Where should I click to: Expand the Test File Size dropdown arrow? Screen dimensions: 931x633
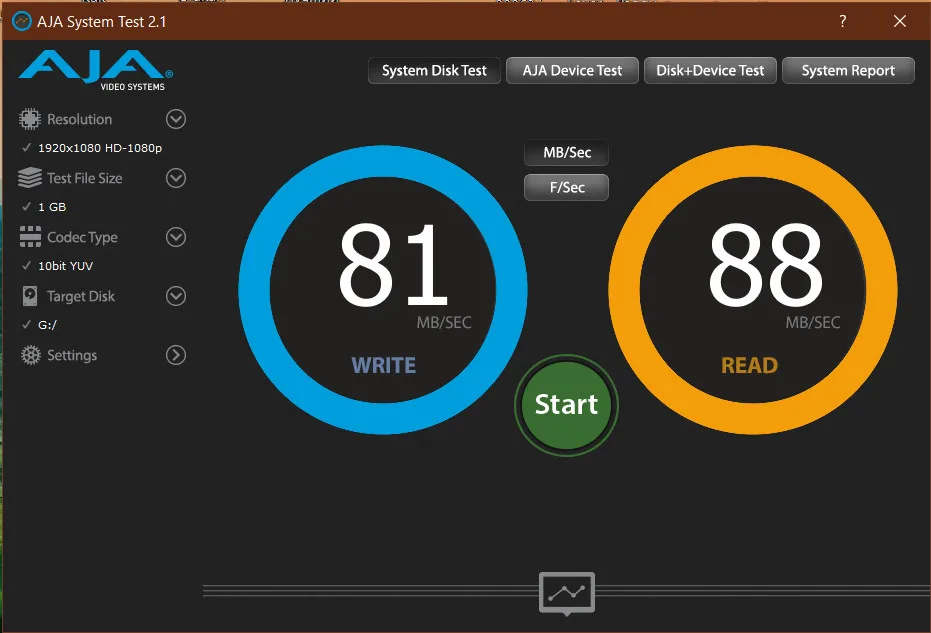(176, 178)
